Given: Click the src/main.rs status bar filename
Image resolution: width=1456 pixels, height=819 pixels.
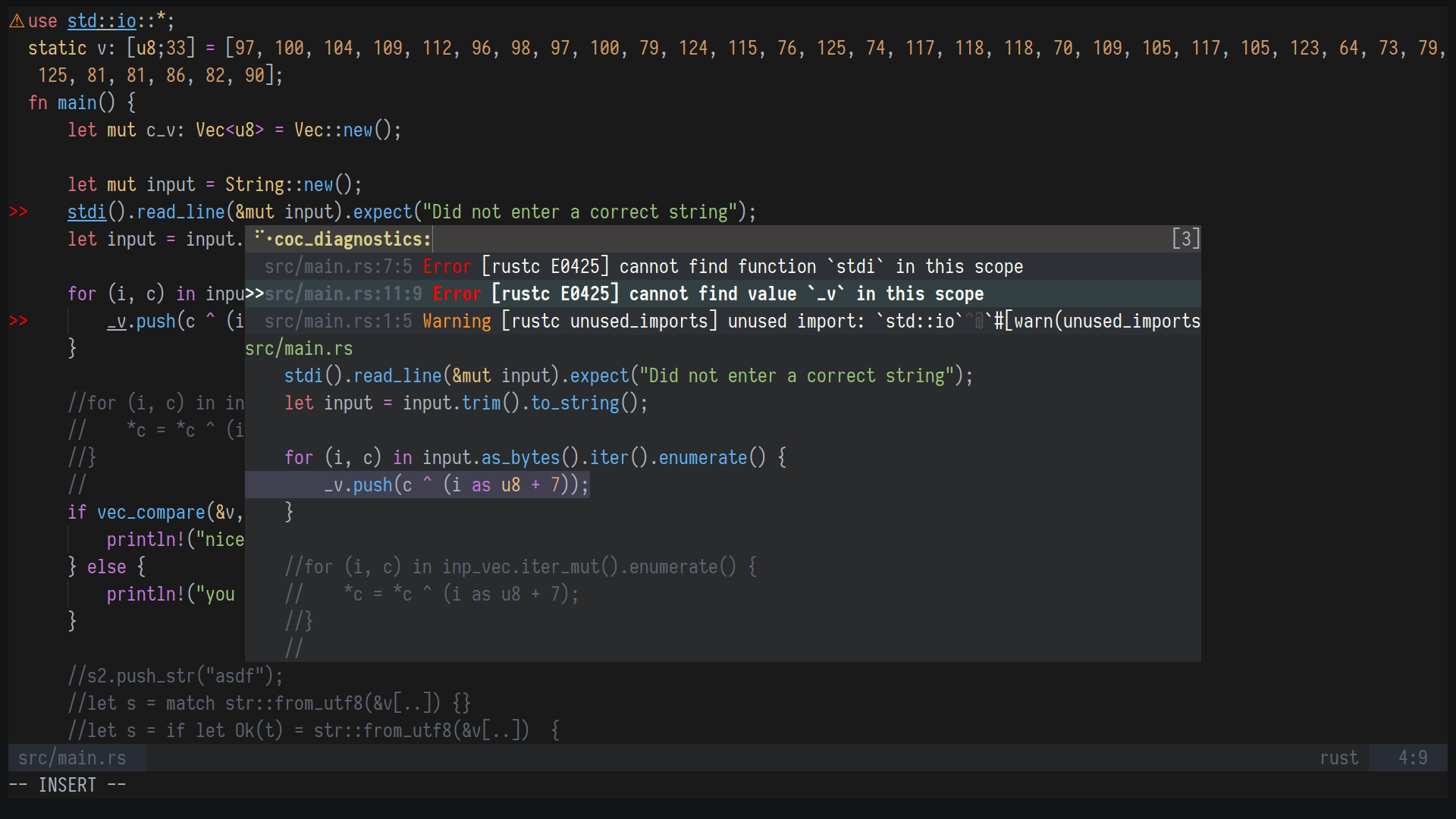Looking at the screenshot, I should [73, 758].
